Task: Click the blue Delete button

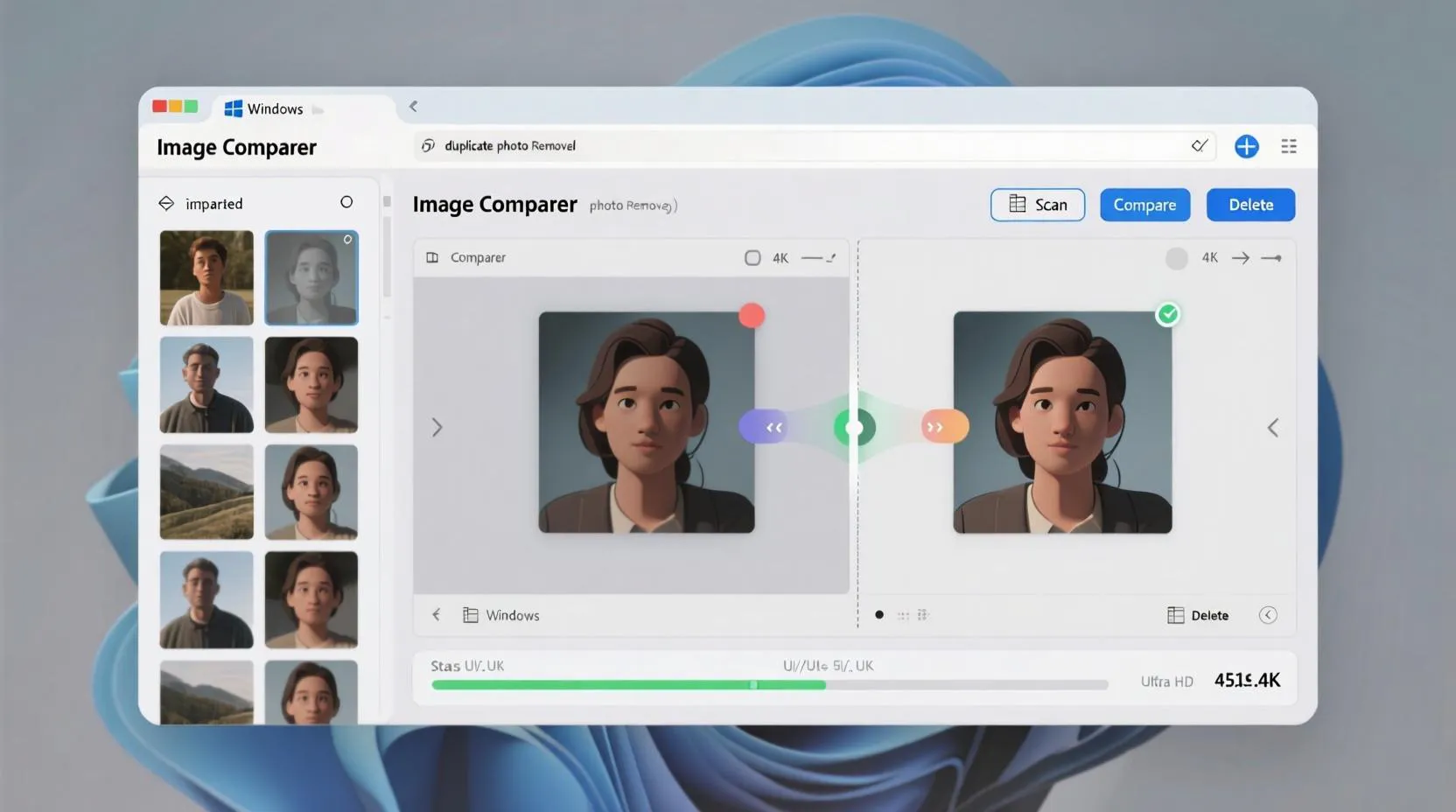Action: [x=1250, y=204]
